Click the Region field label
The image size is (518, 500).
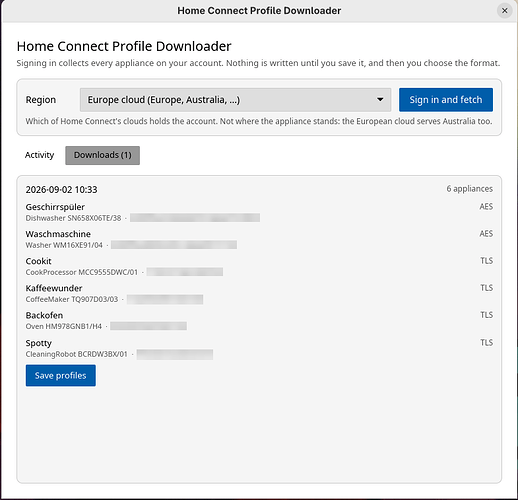(41, 100)
